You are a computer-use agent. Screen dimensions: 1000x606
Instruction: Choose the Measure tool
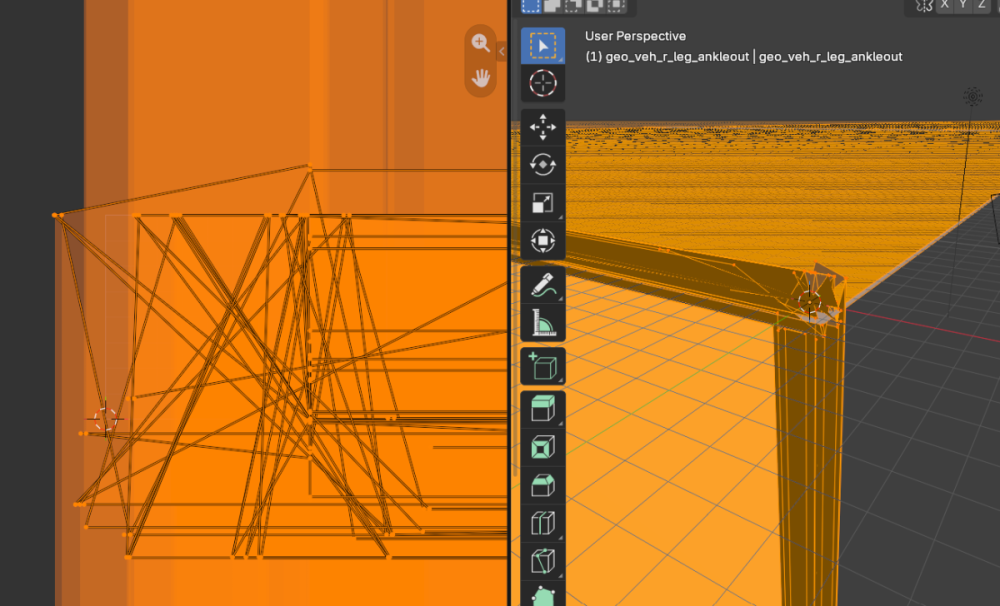[x=543, y=322]
